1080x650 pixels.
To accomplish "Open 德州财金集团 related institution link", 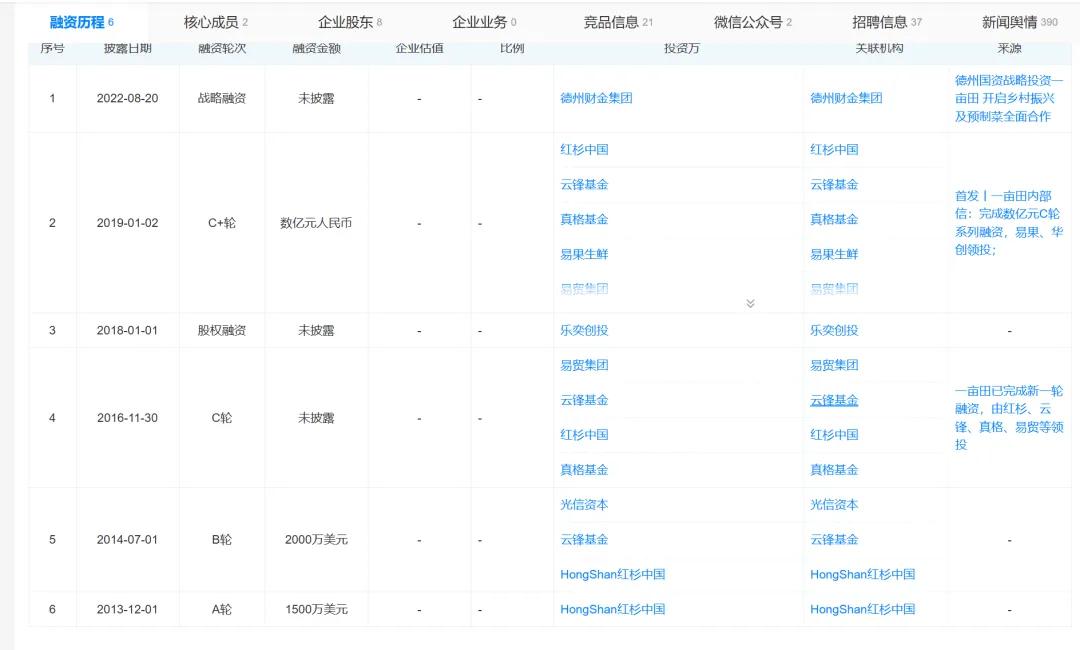I will tap(846, 98).
